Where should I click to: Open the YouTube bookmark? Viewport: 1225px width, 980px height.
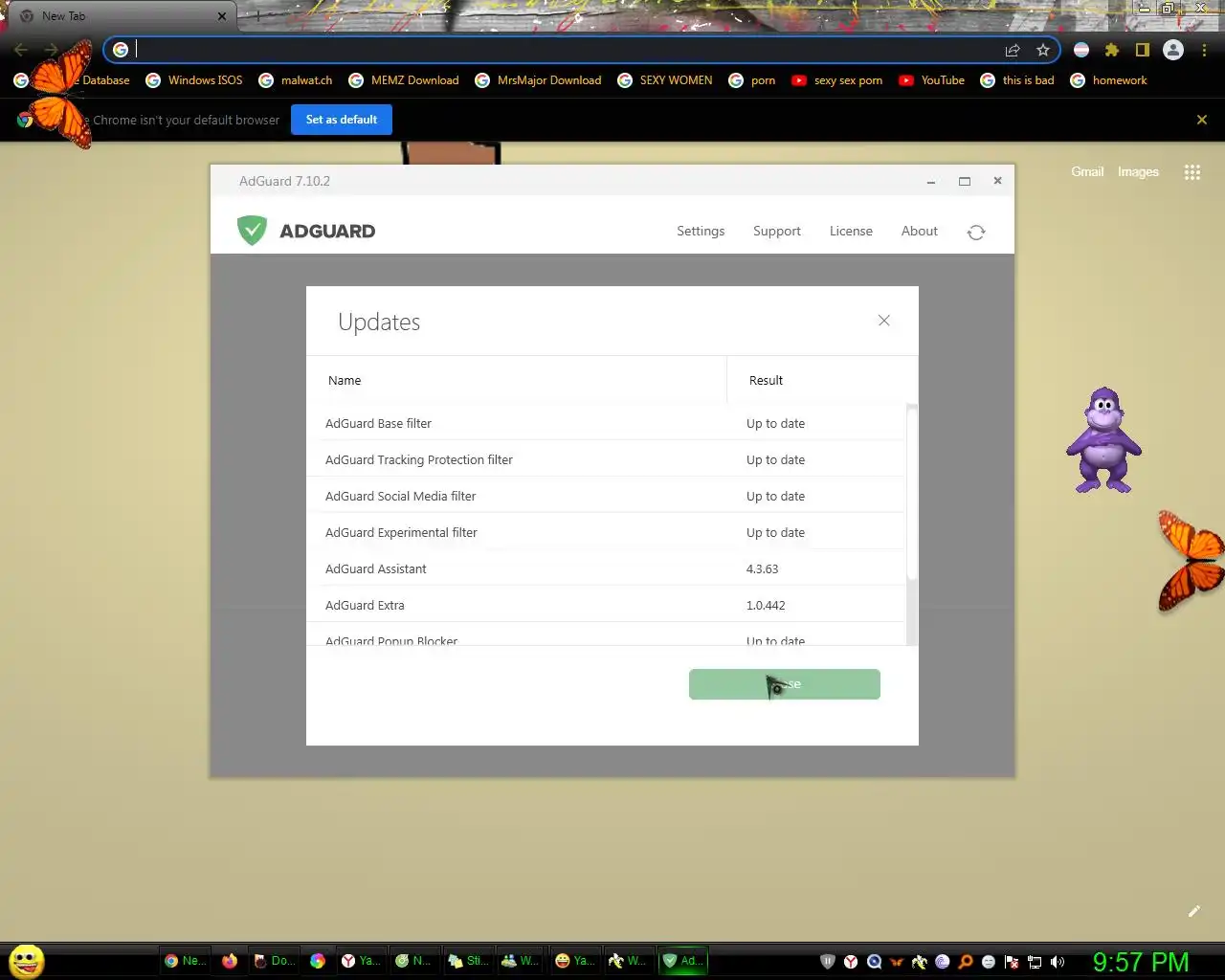point(931,80)
